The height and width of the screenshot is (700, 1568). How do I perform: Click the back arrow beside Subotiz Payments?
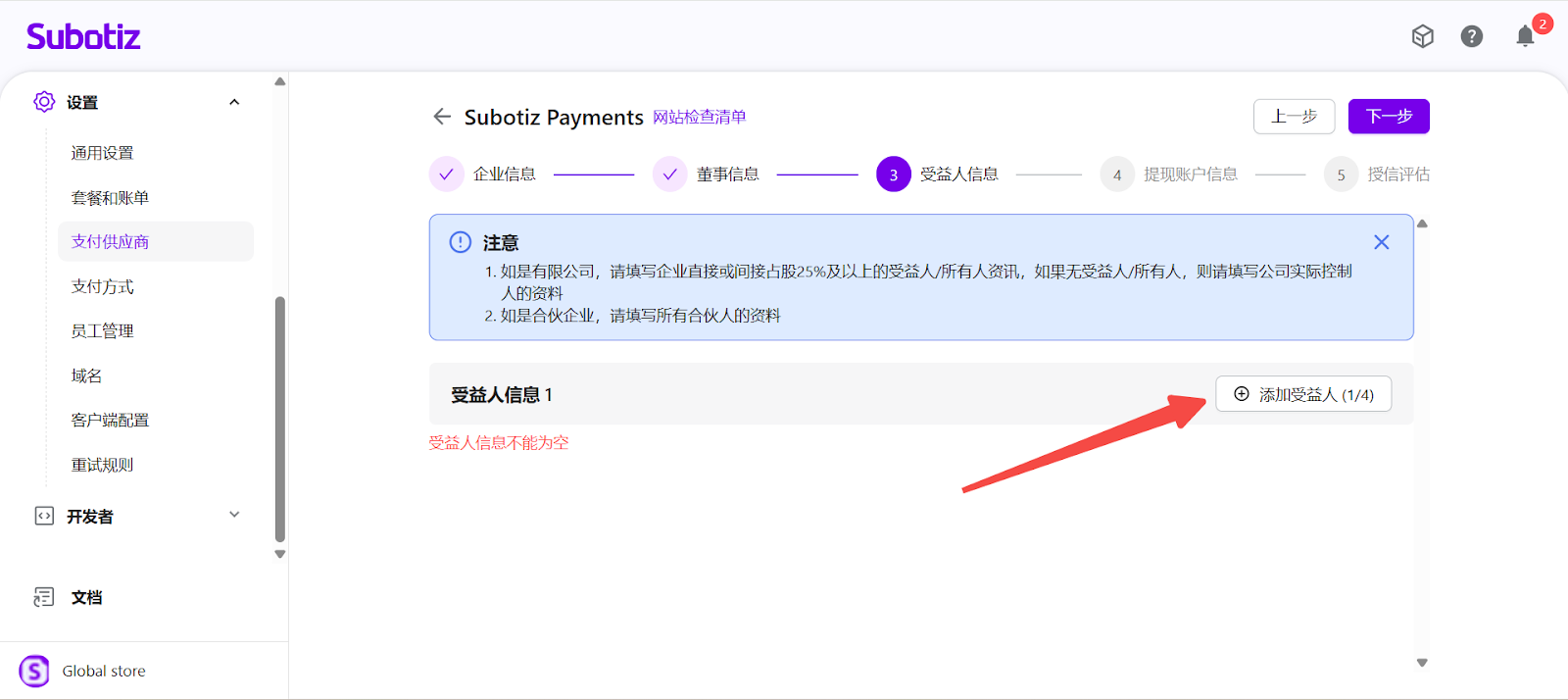click(442, 117)
